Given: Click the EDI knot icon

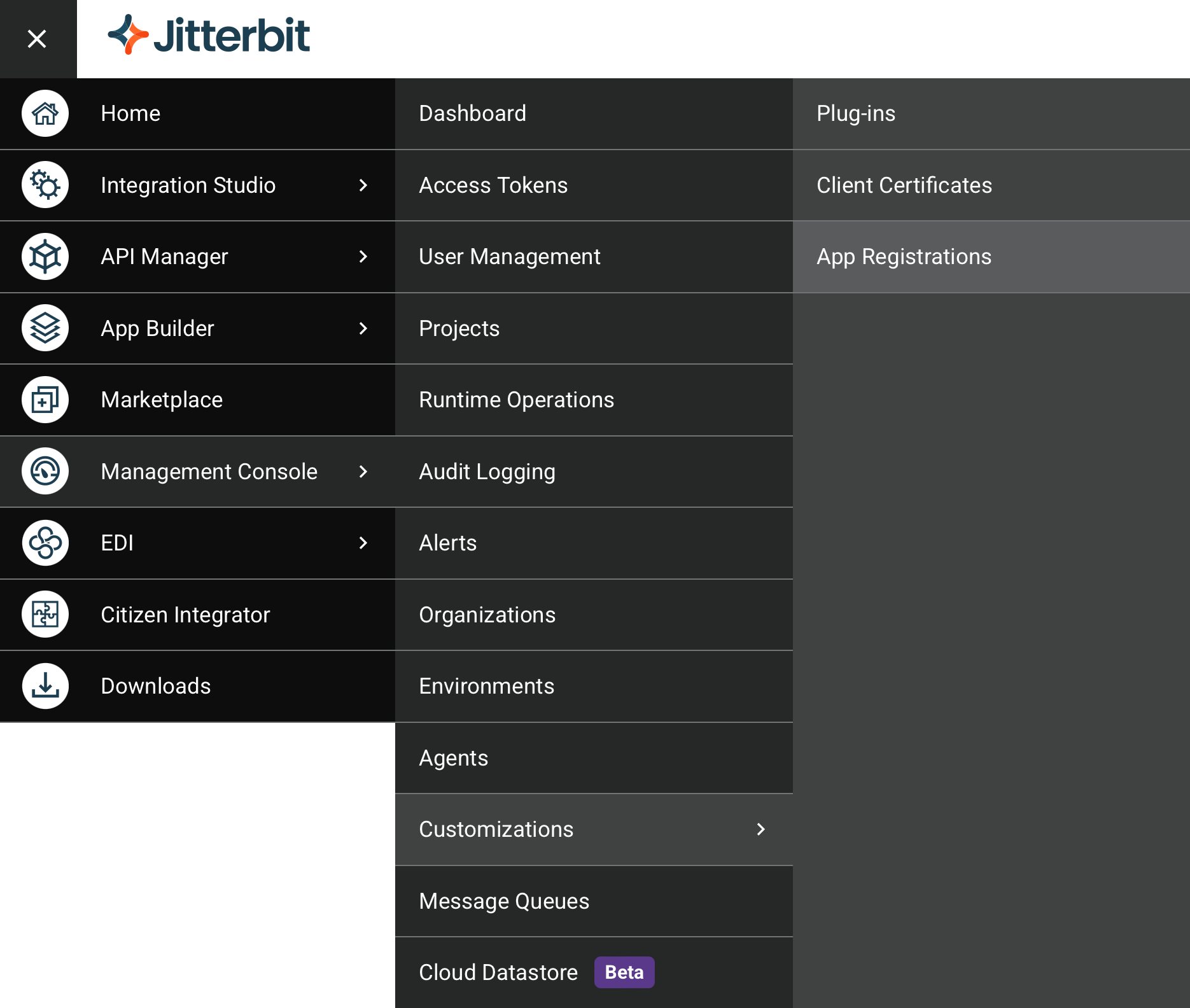Looking at the screenshot, I should tap(45, 543).
